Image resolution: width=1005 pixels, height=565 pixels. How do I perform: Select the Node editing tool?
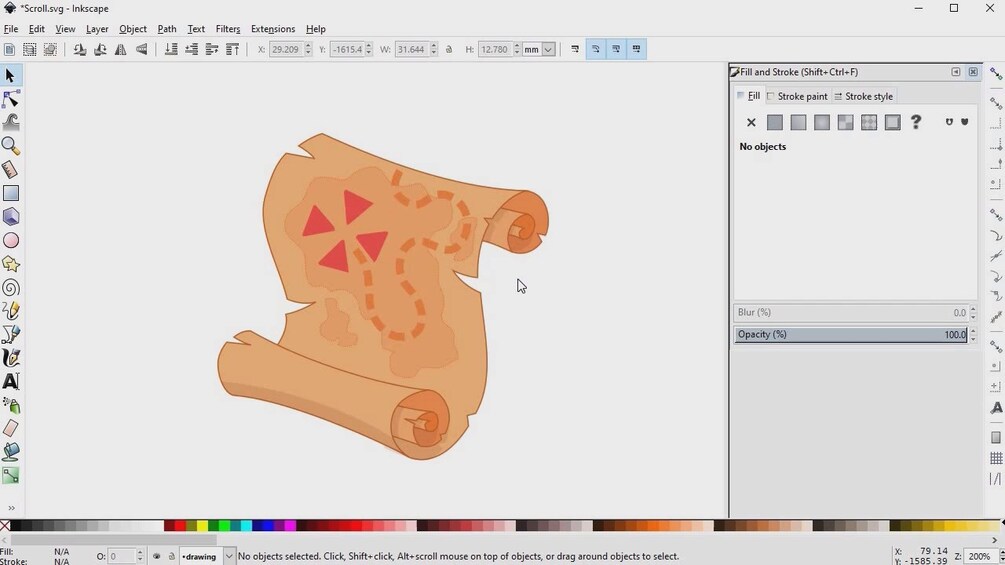pyautogui.click(x=10, y=99)
